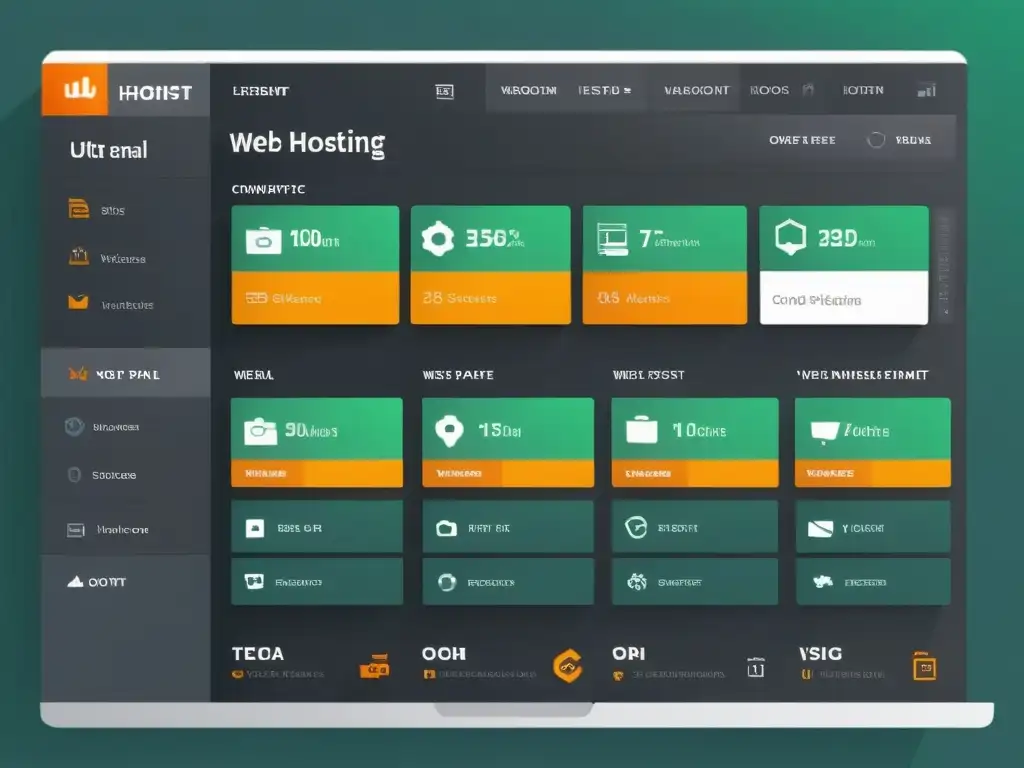
Task: Click the briefcase icon on the 10 card
Action: point(641,430)
